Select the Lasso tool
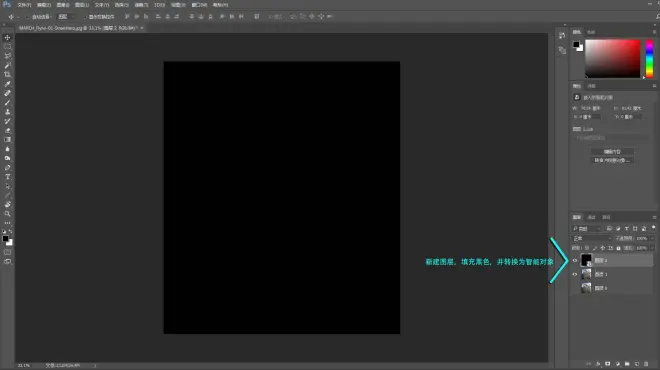Screen dimensions: 660x370 (8, 56)
